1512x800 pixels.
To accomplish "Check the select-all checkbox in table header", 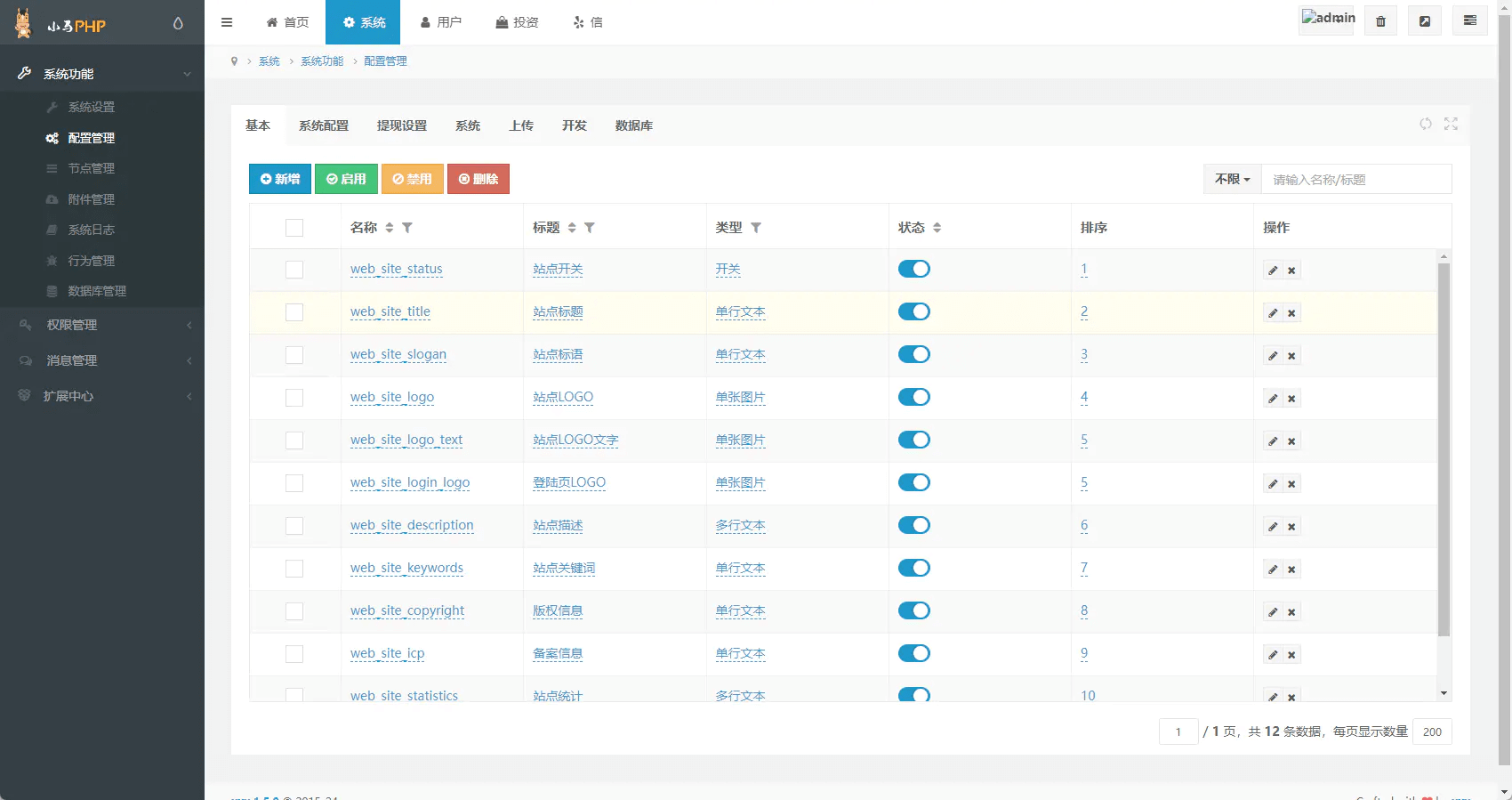I will click(x=294, y=228).
